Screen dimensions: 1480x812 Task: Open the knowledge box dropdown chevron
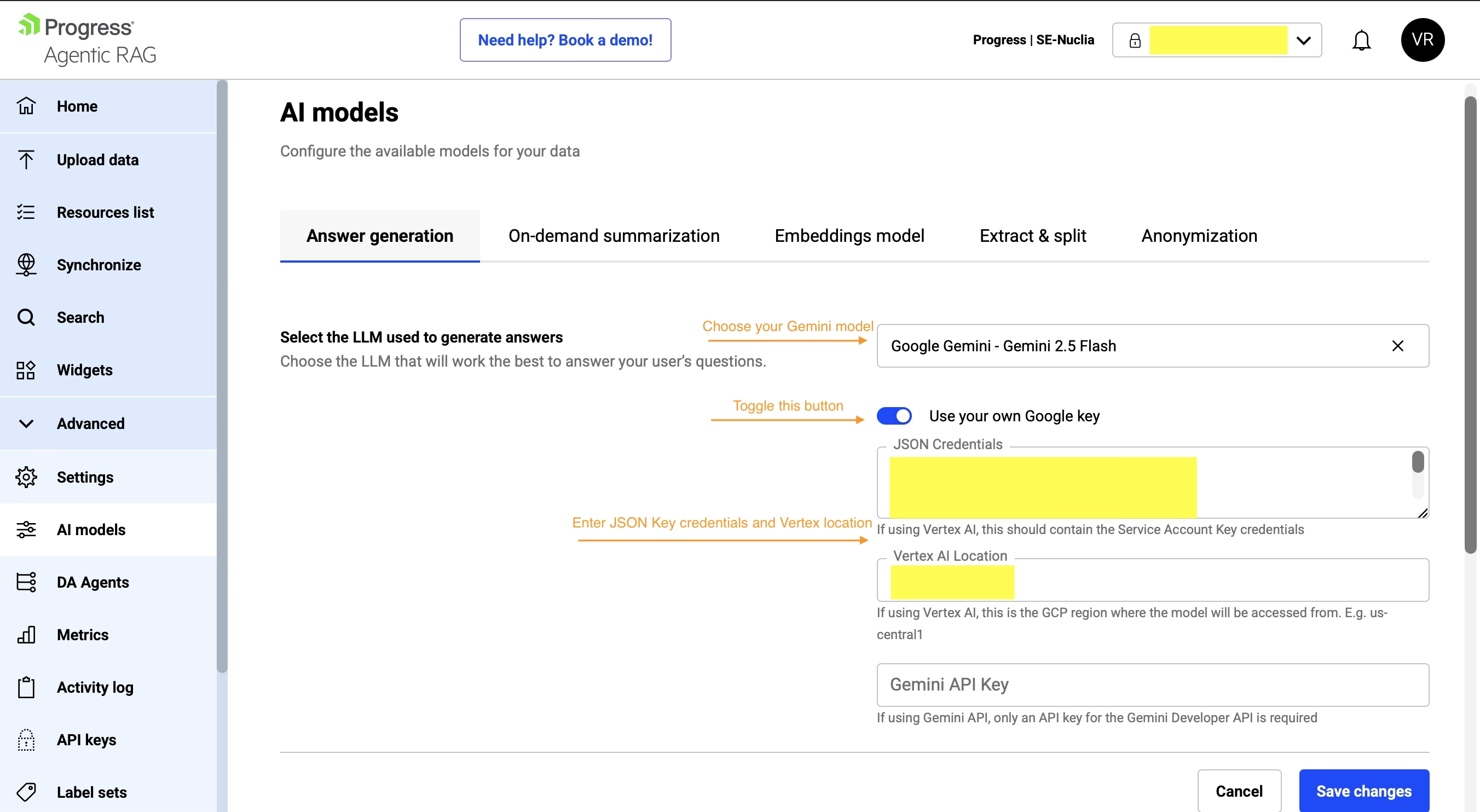1303,41
